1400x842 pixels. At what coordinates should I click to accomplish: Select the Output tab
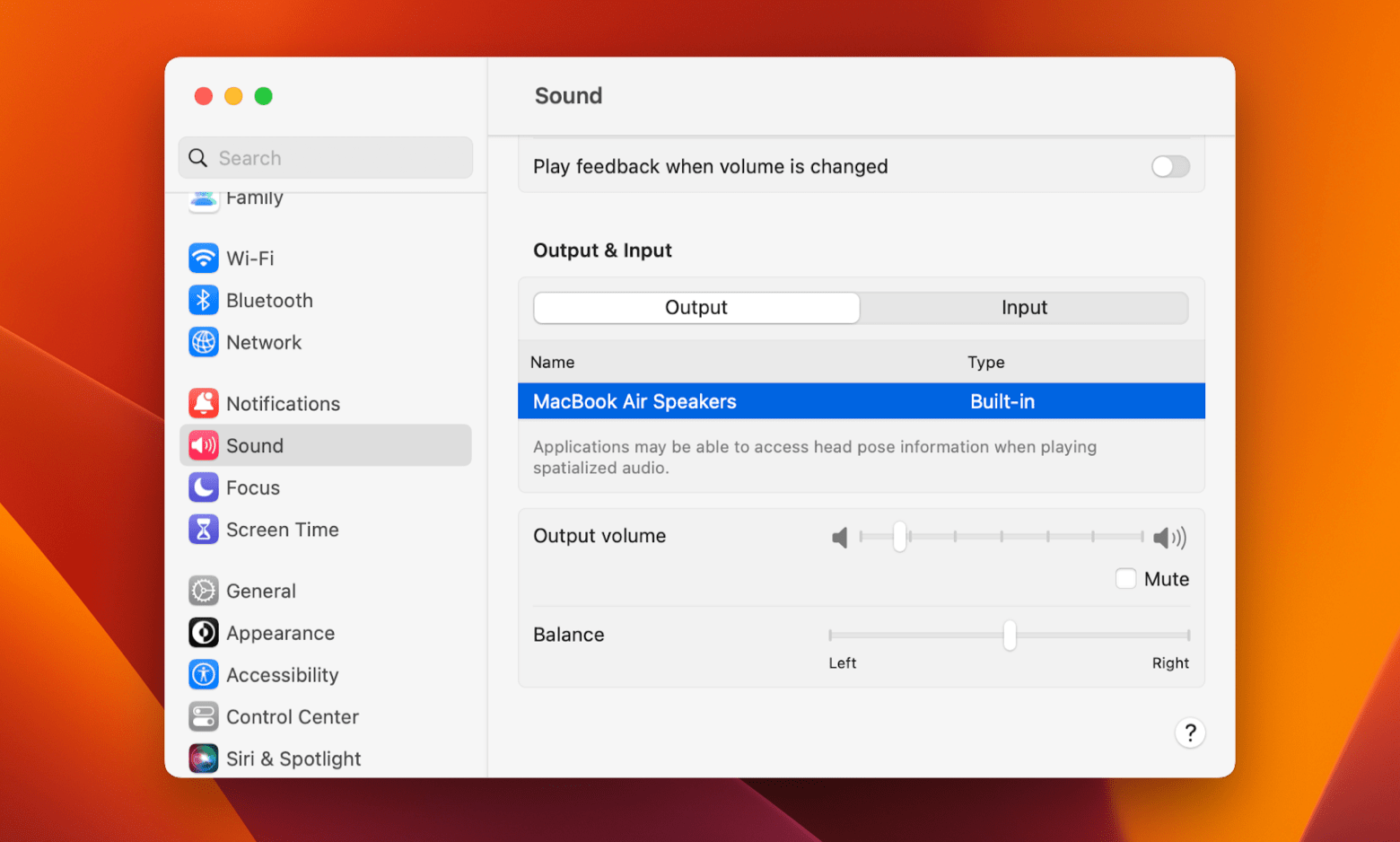696,307
